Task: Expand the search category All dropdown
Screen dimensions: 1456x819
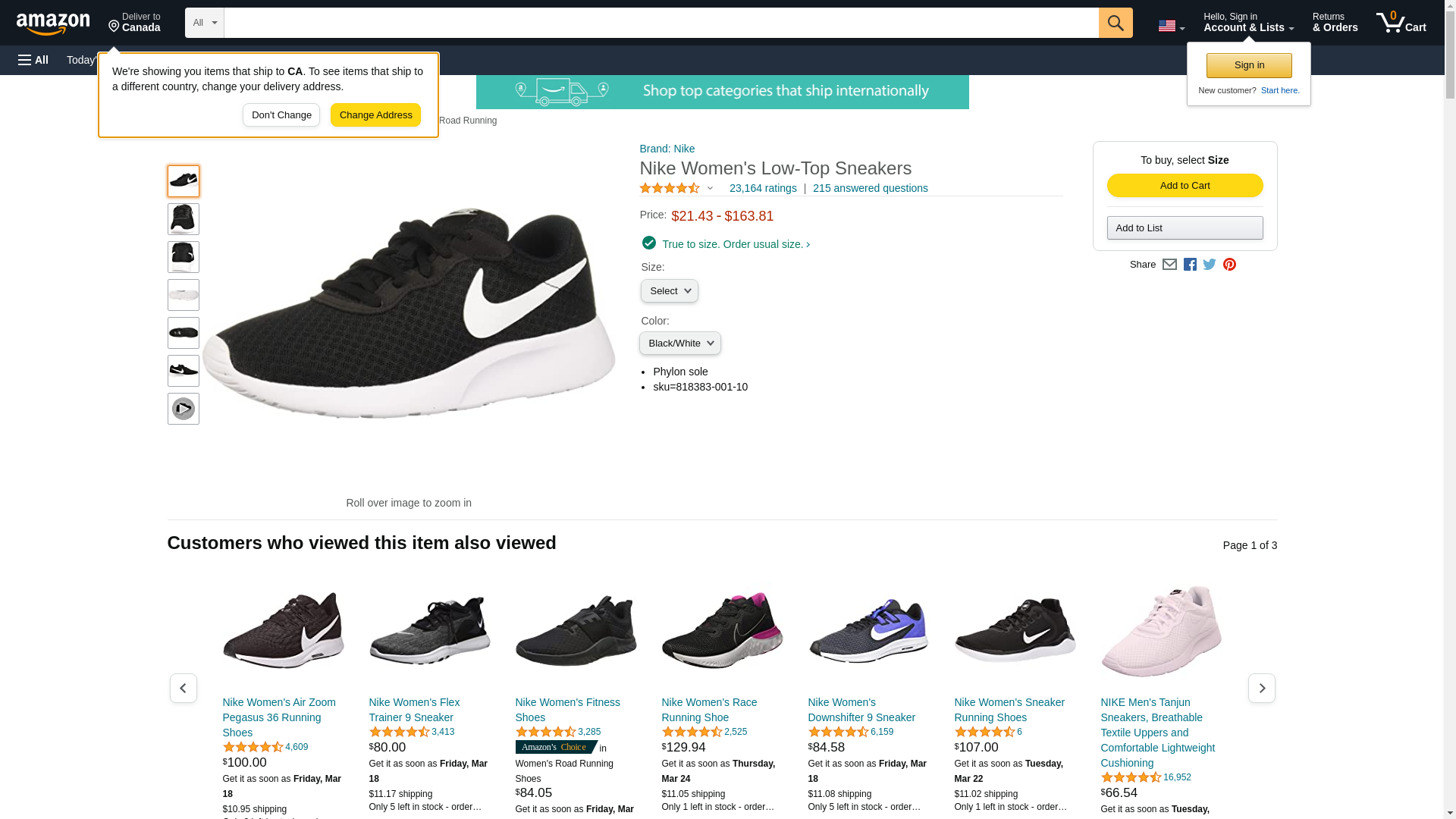Action: 205,23
